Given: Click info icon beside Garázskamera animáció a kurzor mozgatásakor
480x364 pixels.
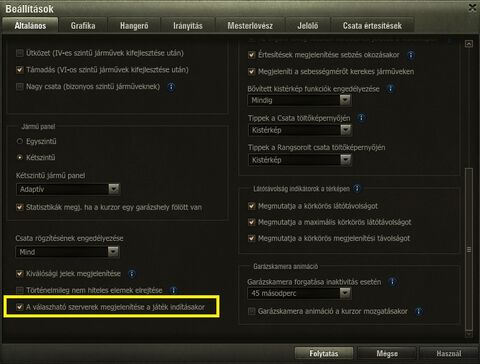Looking at the screenshot, I should (x=419, y=311).
